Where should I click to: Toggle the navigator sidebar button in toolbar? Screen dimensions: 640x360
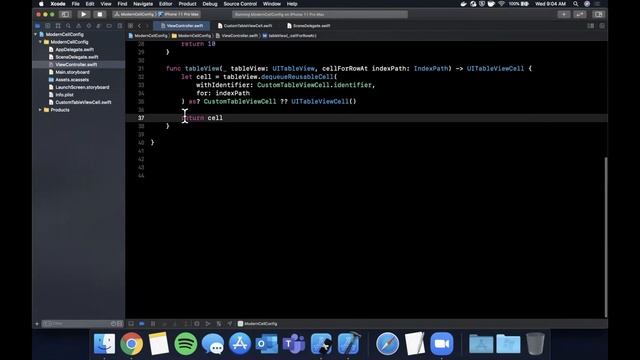point(65,14)
